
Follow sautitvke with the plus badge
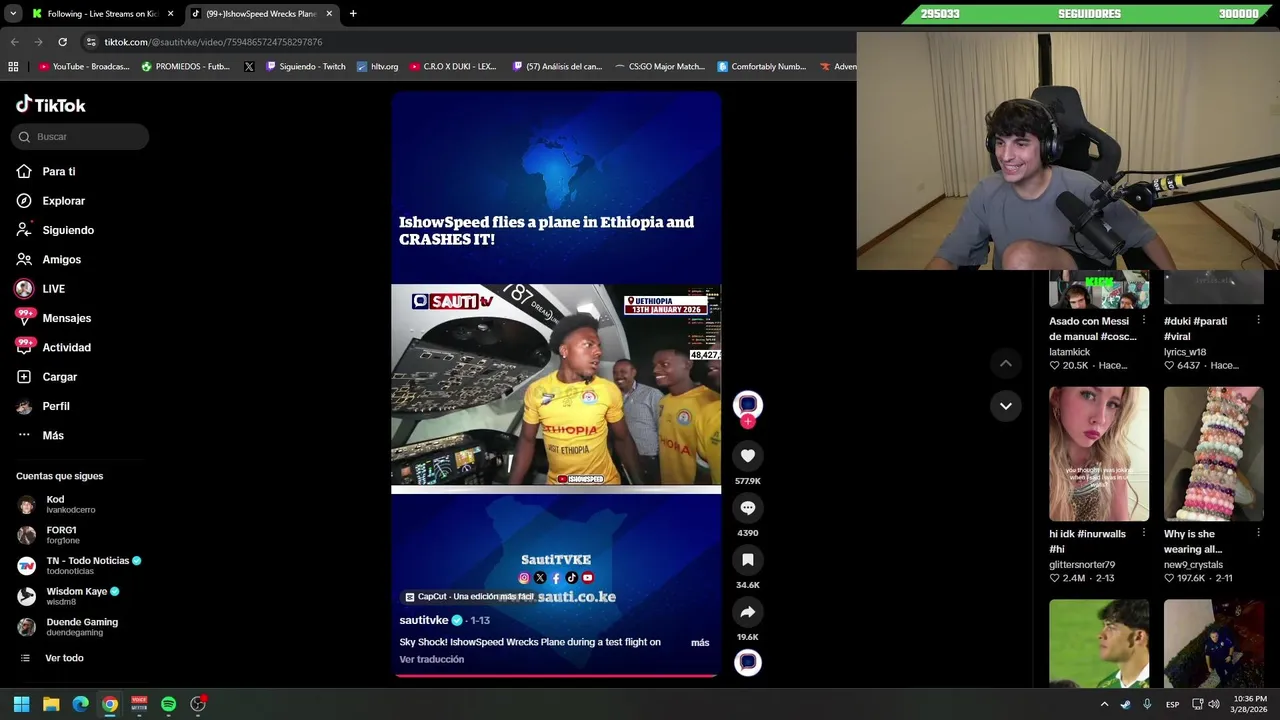click(x=747, y=422)
